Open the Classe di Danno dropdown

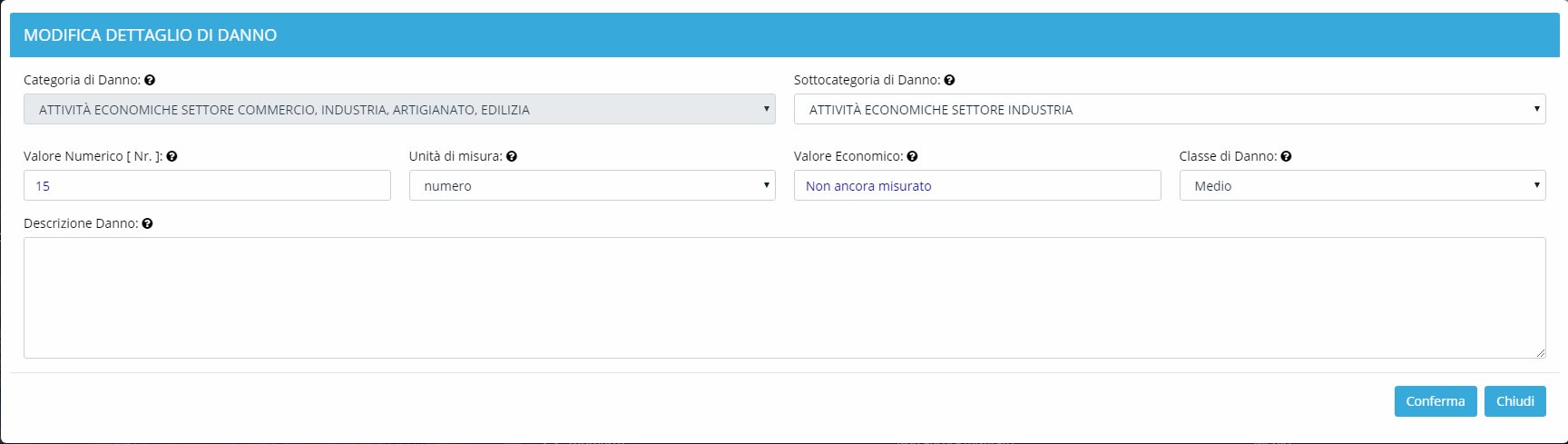pos(1361,186)
